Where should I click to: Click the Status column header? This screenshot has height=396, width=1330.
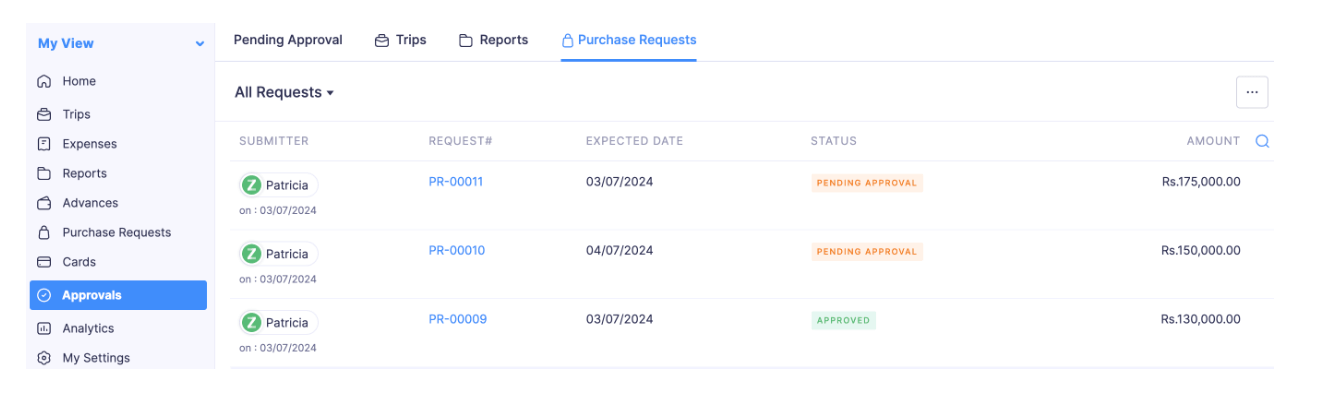[x=834, y=141]
